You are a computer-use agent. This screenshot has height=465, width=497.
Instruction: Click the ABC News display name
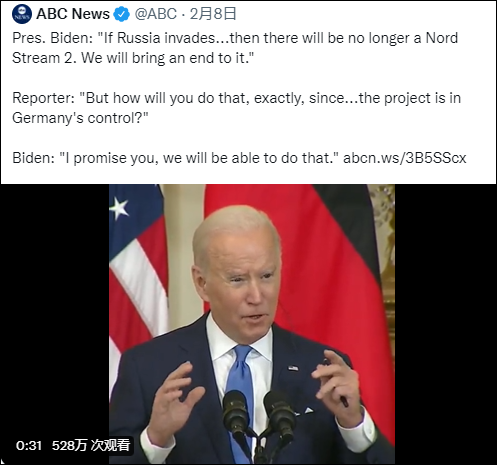73,14
